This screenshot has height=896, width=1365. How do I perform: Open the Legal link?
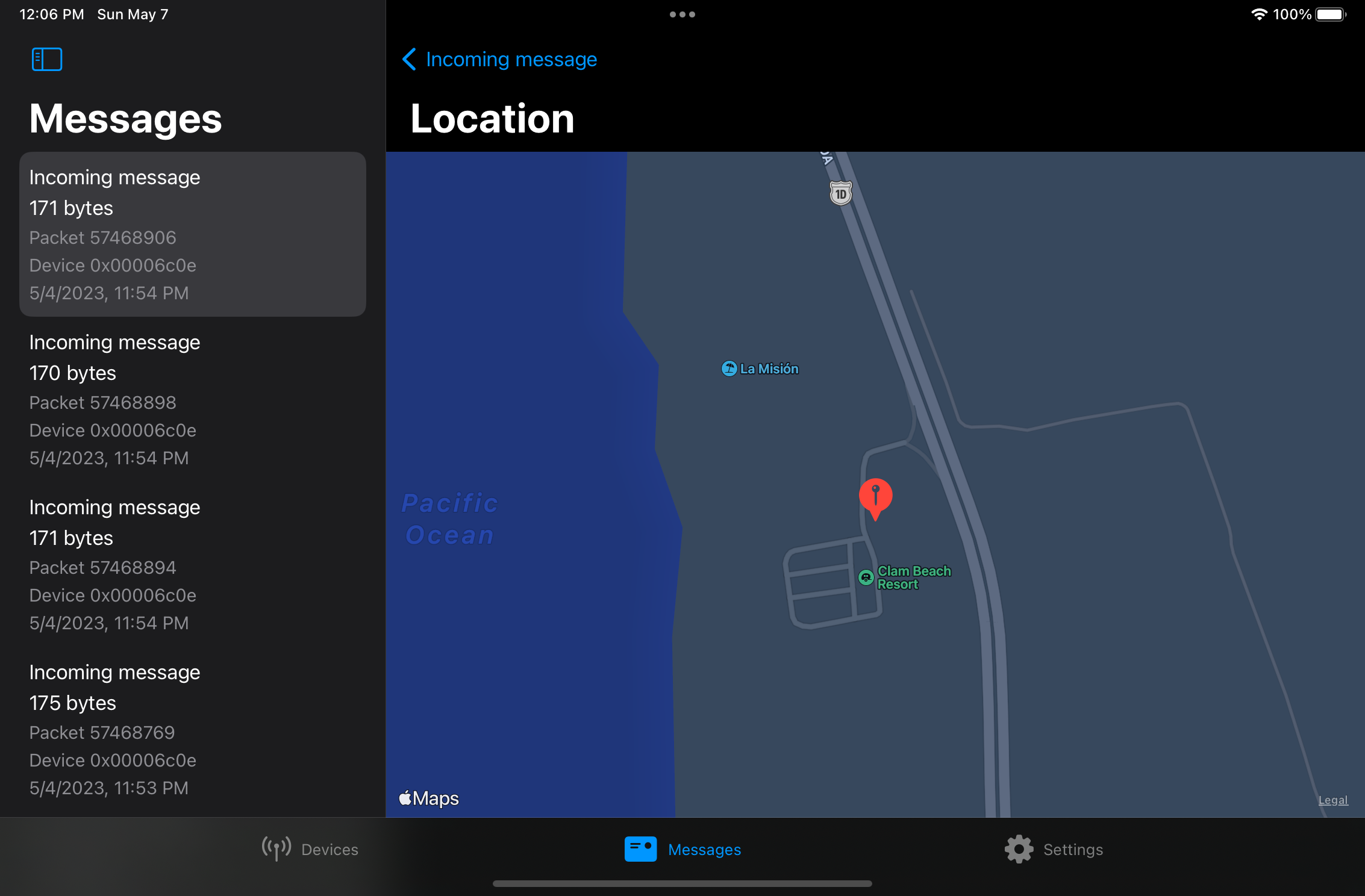pos(1333,800)
